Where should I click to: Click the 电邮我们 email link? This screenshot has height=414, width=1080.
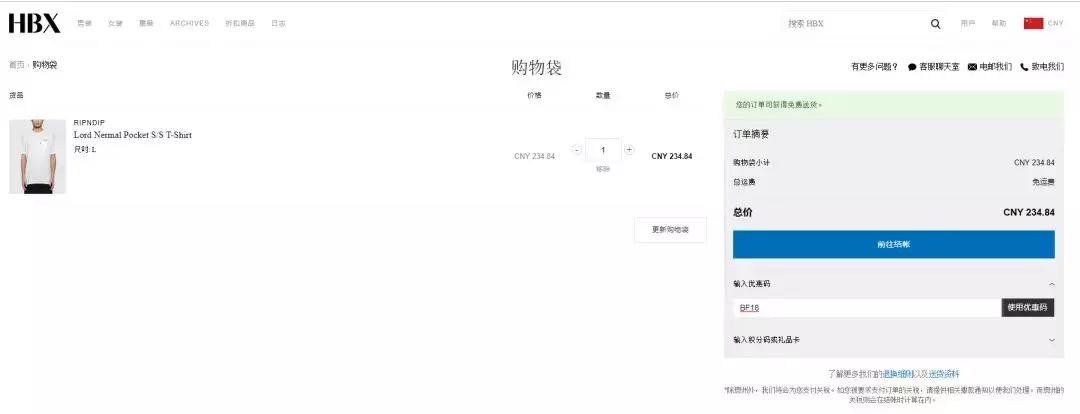(x=990, y=67)
